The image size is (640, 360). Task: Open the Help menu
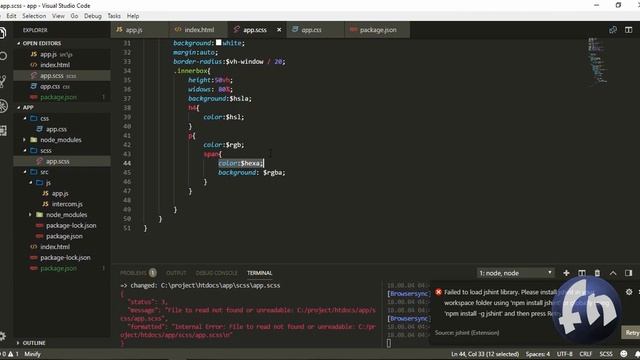pos(133,16)
